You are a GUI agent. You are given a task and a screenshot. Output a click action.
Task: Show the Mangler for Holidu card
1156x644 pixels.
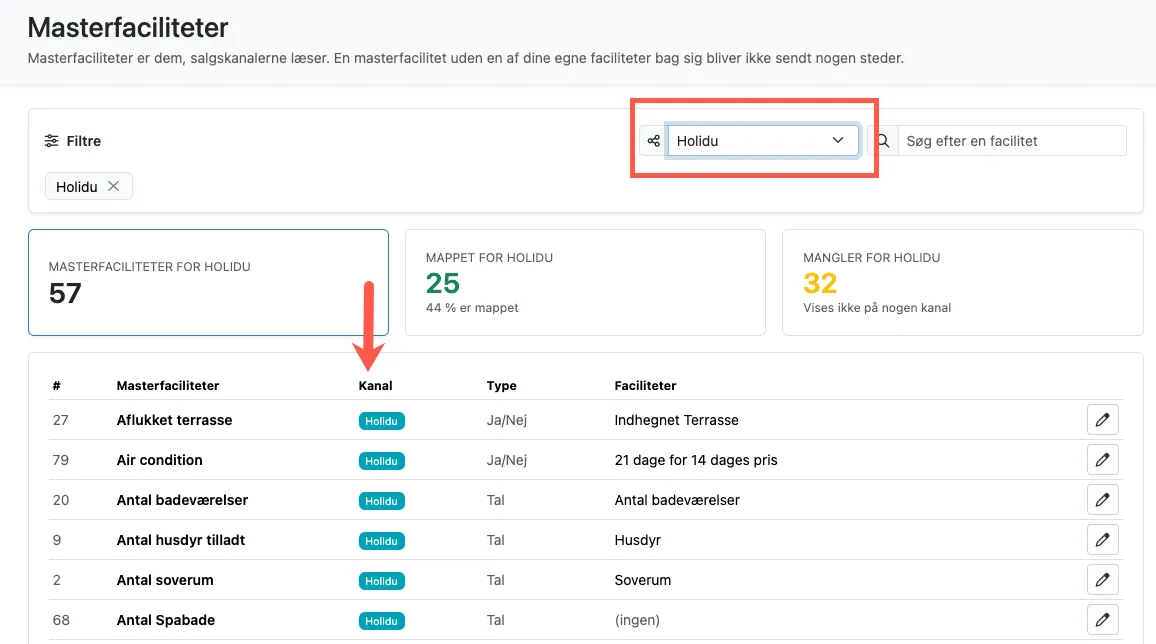[x=962, y=282]
